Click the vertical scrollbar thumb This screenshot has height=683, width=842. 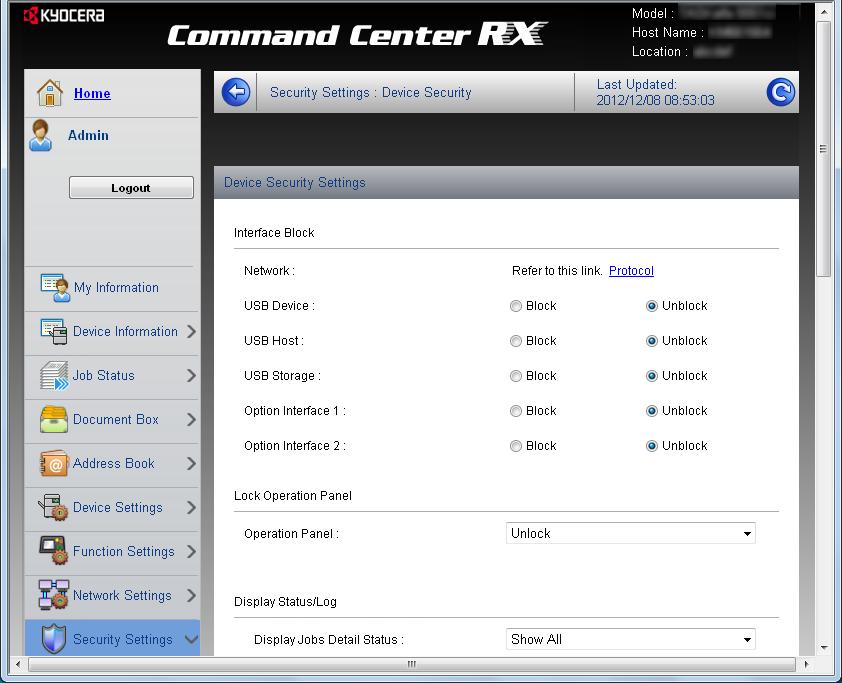(823, 149)
